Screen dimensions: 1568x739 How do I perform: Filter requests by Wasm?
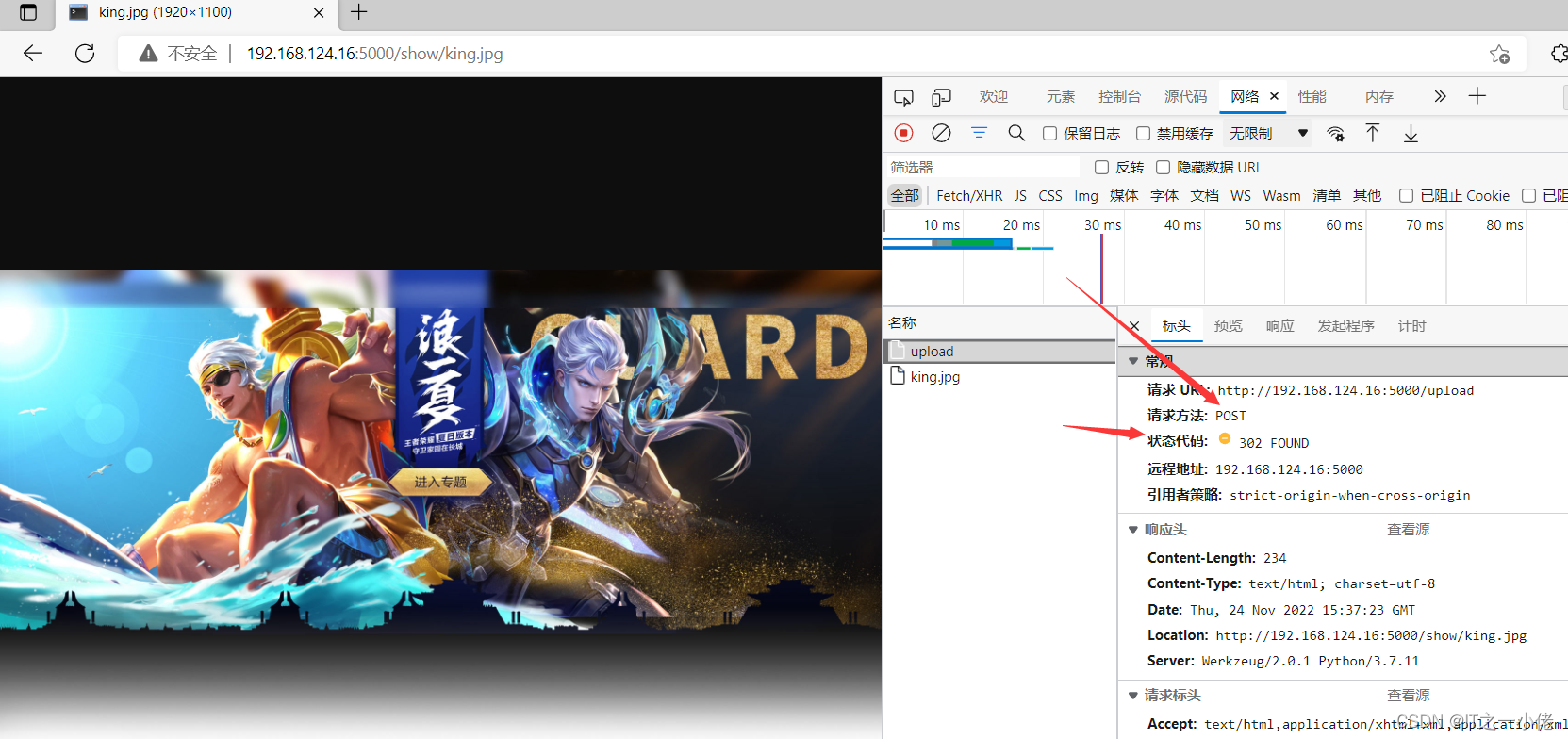1281,196
